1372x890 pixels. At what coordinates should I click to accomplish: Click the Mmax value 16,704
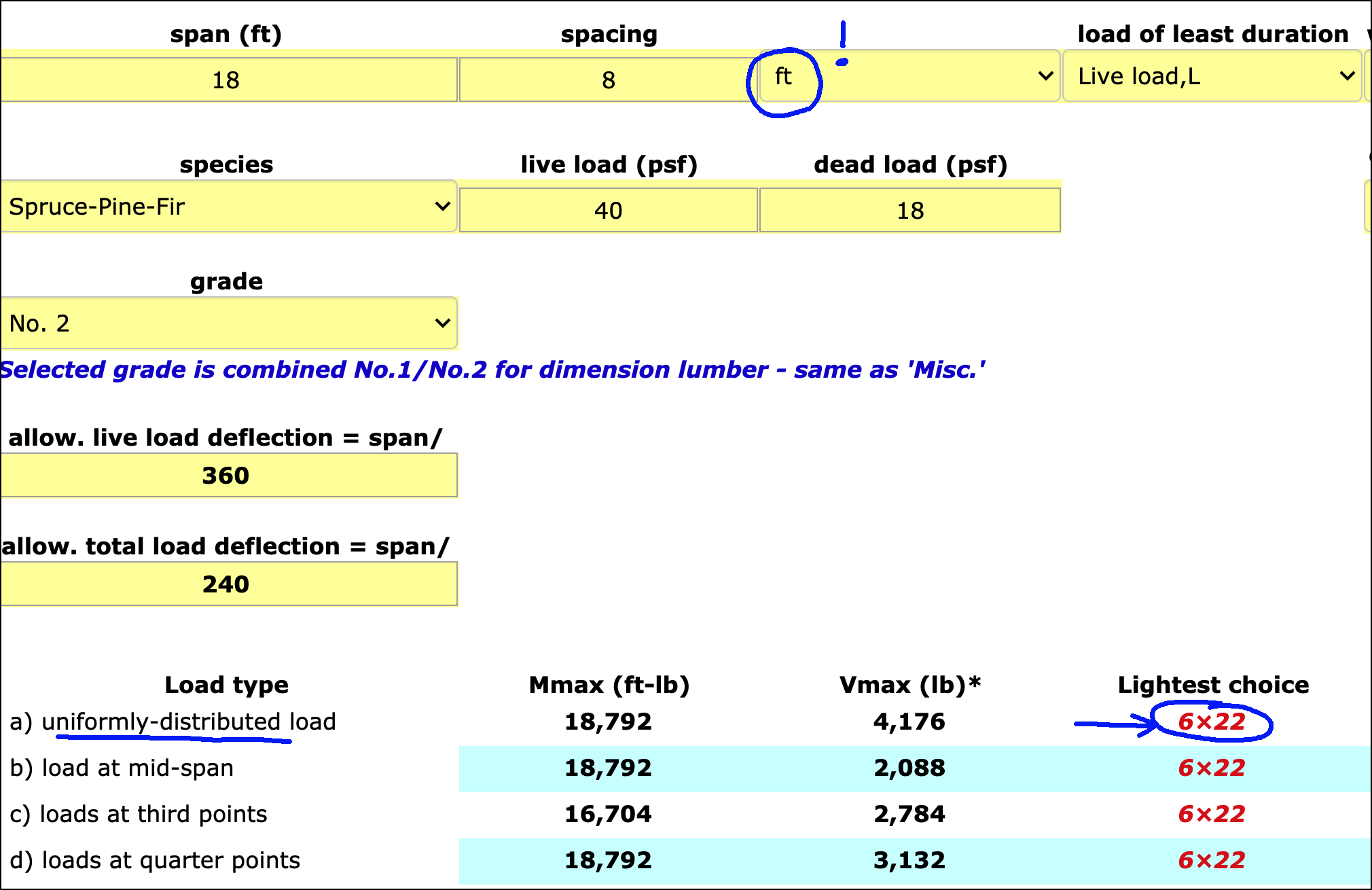click(608, 814)
